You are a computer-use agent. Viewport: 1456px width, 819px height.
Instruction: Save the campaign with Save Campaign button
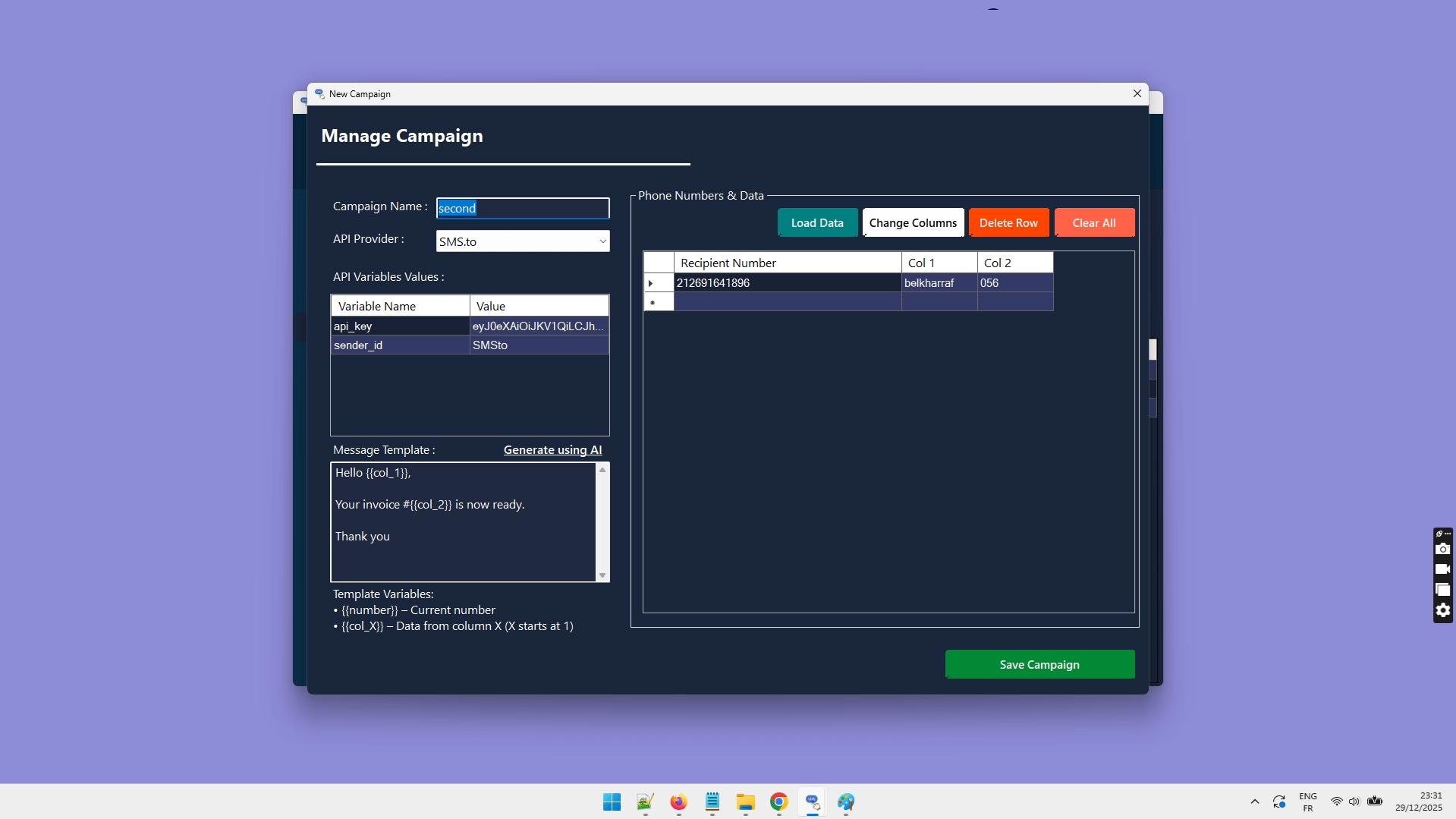coord(1039,663)
